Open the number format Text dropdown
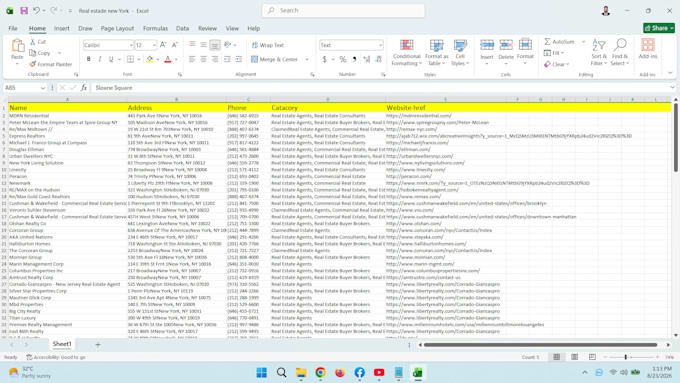 tap(380, 45)
